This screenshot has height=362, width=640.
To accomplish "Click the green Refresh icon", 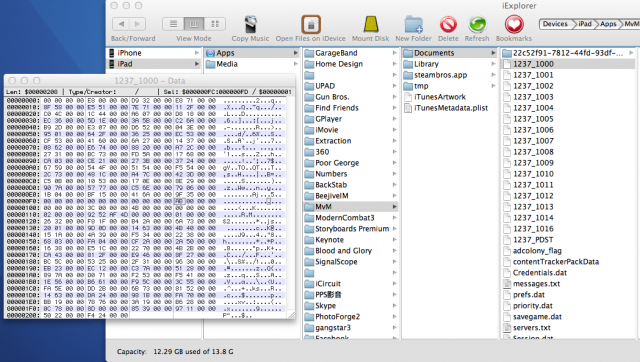I will pyautogui.click(x=477, y=24).
